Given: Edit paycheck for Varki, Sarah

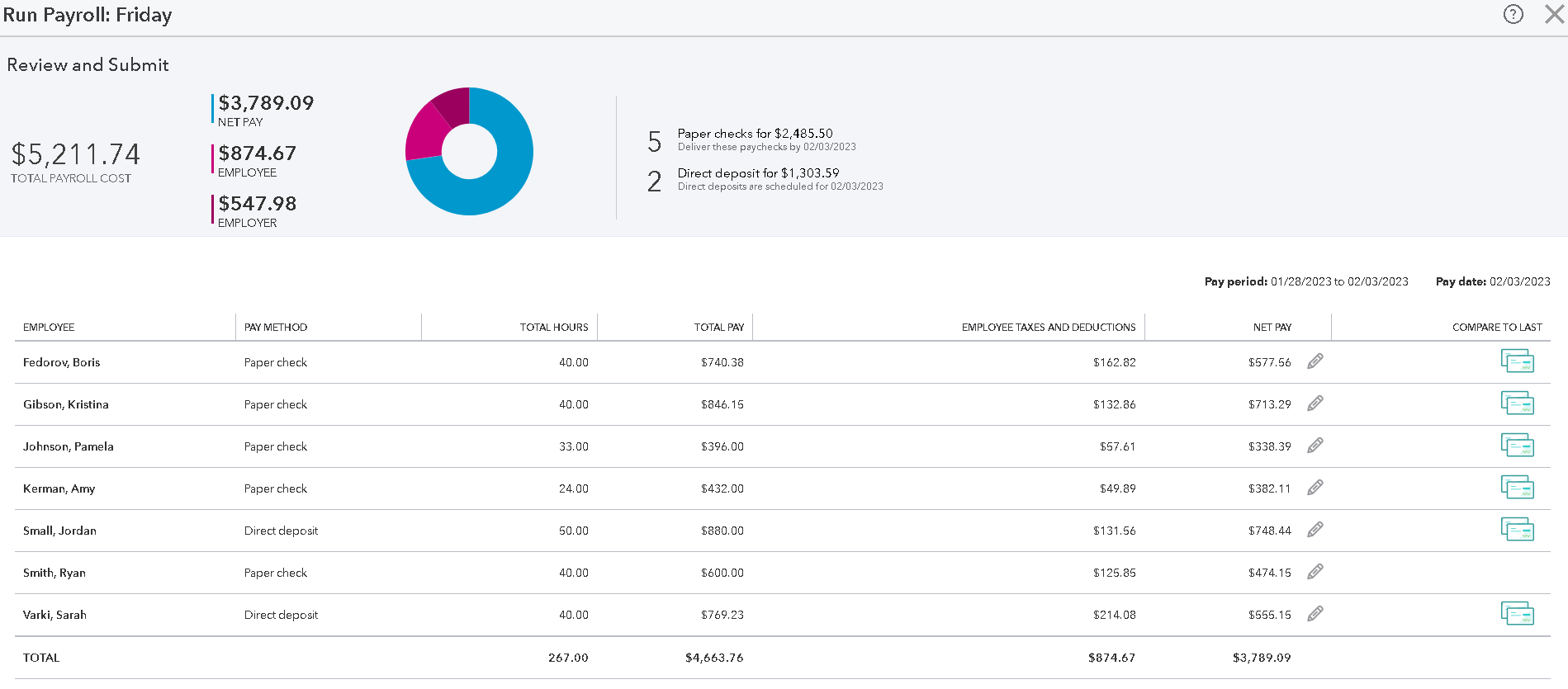Looking at the screenshot, I should click(1315, 614).
